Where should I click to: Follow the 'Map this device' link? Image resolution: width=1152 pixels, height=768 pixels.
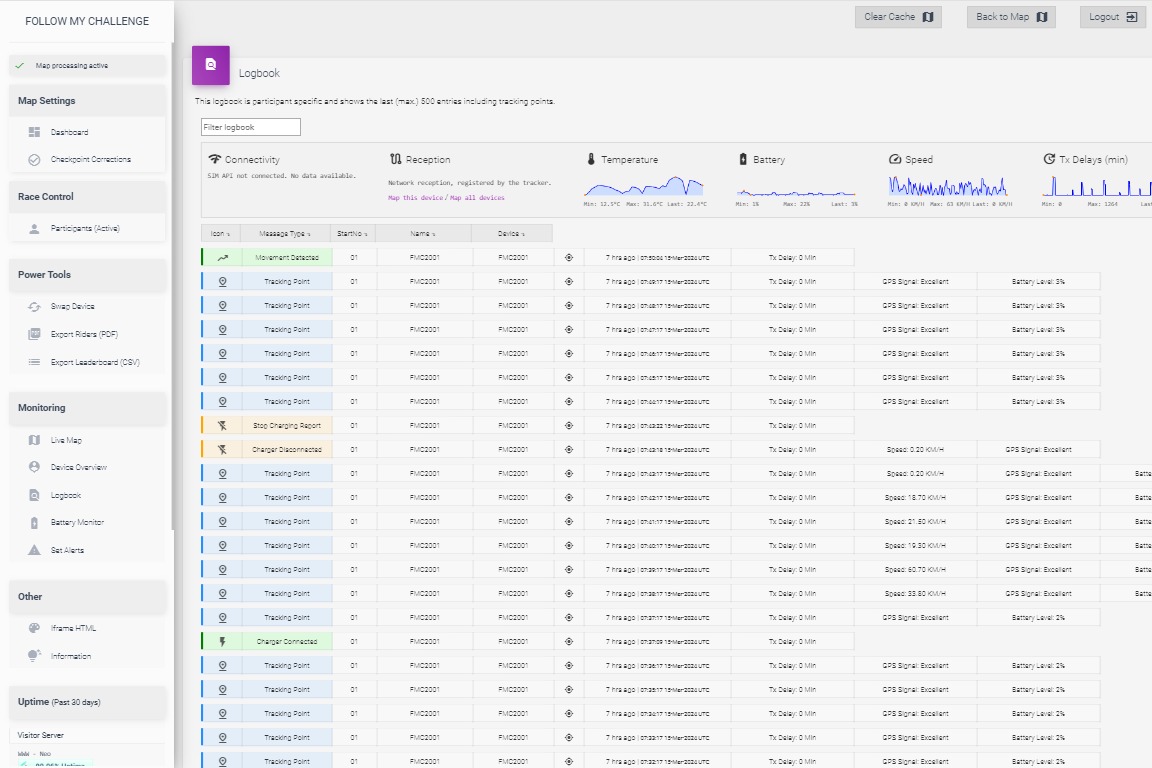pyautogui.click(x=416, y=198)
